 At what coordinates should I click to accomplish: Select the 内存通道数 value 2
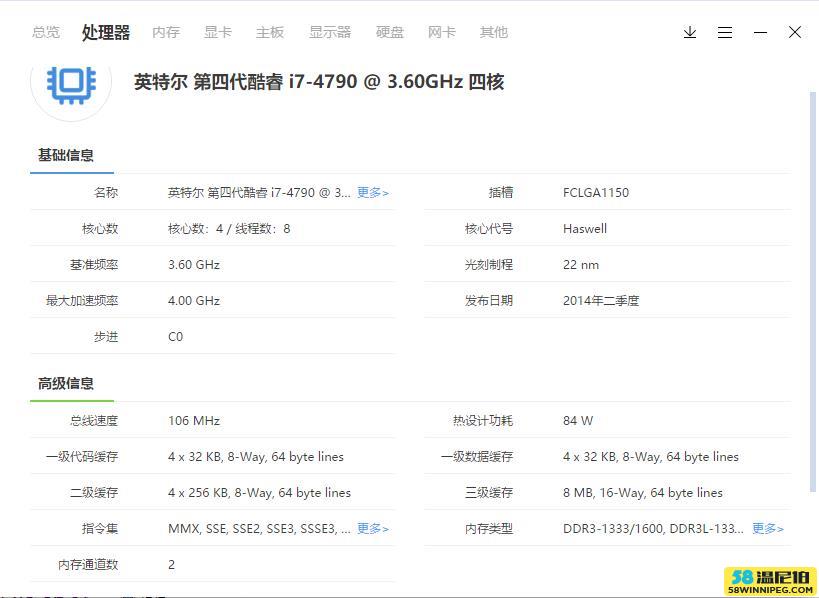click(171, 565)
